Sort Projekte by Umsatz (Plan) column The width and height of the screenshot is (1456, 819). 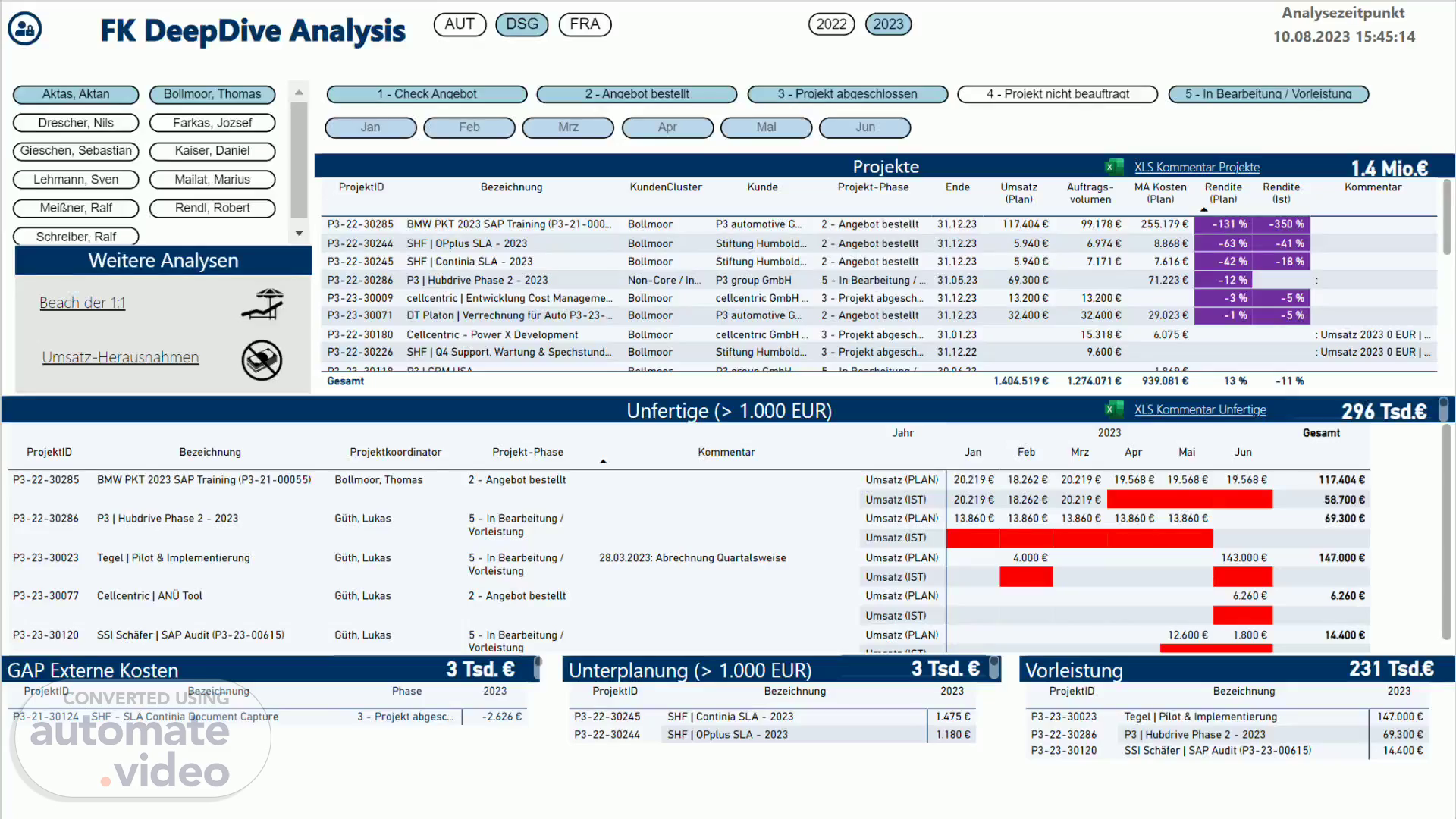[1018, 193]
